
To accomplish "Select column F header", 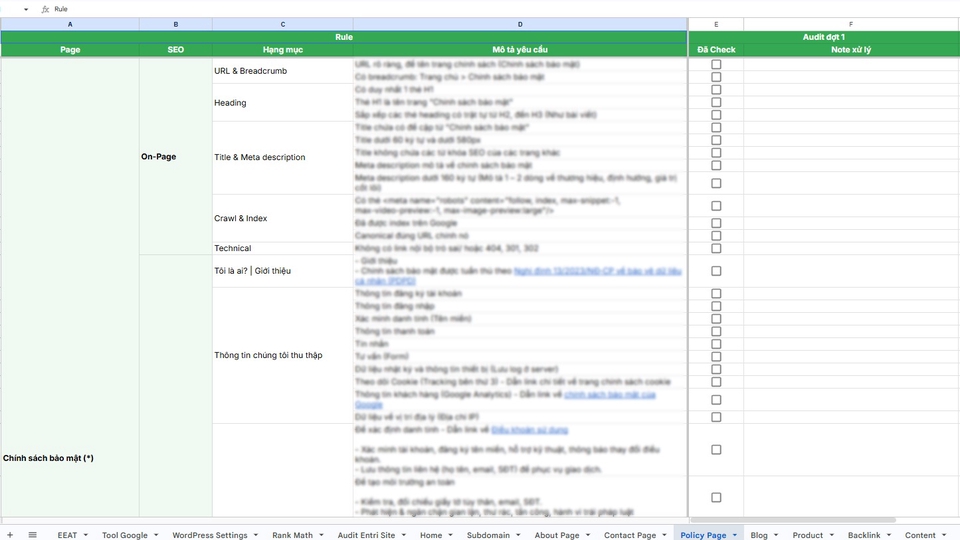I will tap(851, 24).
